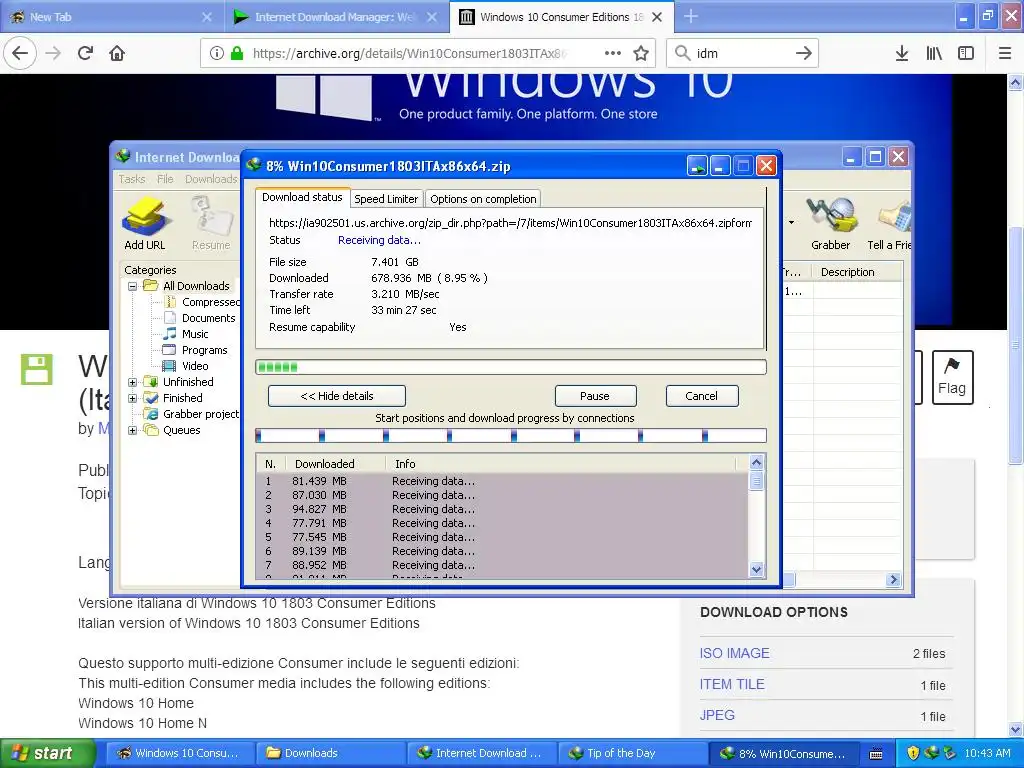Go to Firefox home page icon
1024x768 pixels.
pyautogui.click(x=117, y=53)
